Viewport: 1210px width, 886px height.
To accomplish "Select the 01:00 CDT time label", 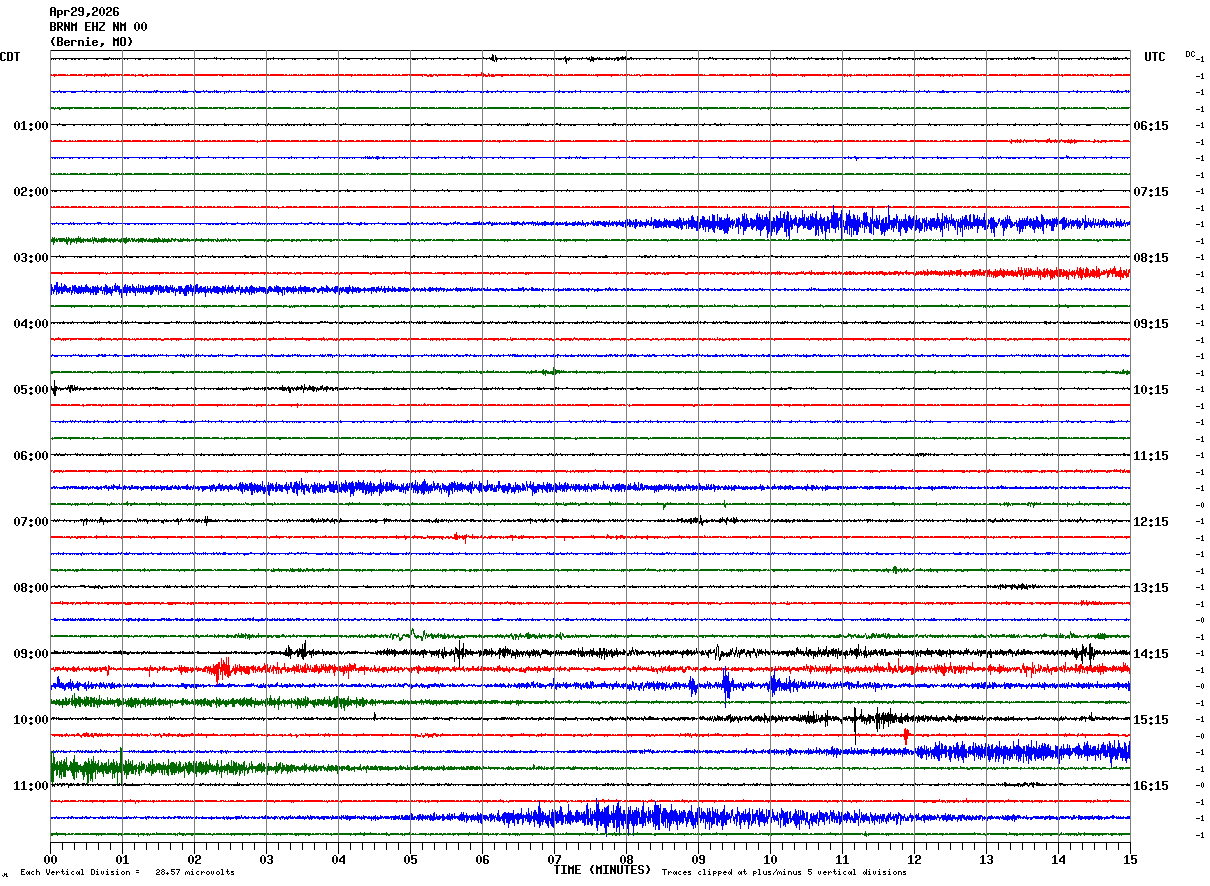I will pos(31,126).
